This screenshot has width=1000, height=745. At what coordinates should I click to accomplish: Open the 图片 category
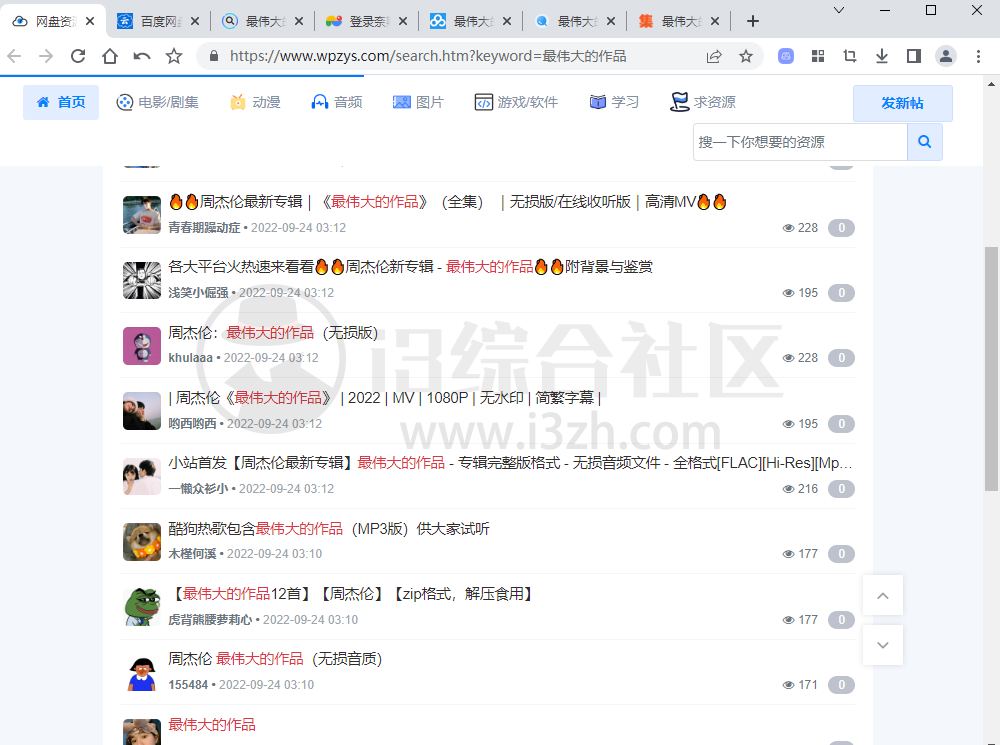[418, 102]
